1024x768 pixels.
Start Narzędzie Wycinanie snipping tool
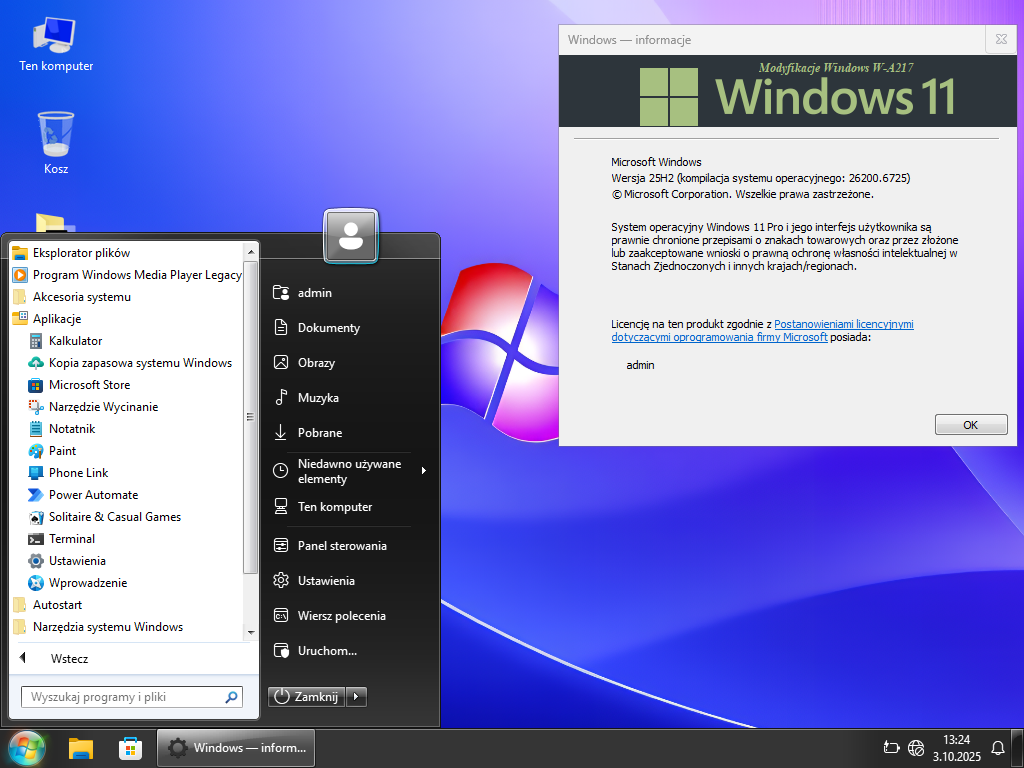[x=103, y=407]
